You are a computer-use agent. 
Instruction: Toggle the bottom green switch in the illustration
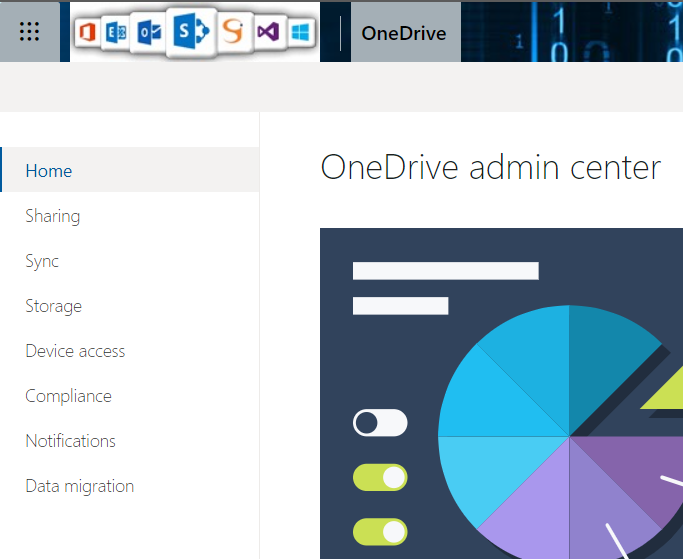tap(380, 531)
